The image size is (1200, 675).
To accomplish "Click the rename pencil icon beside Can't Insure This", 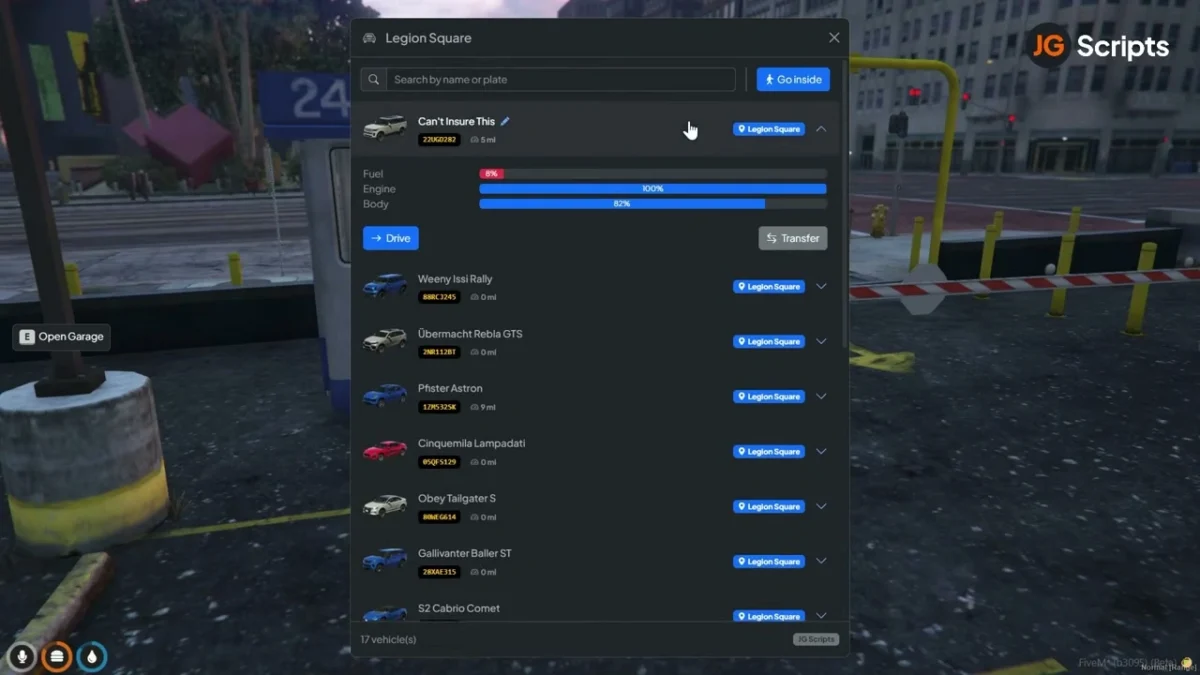I will [x=505, y=121].
